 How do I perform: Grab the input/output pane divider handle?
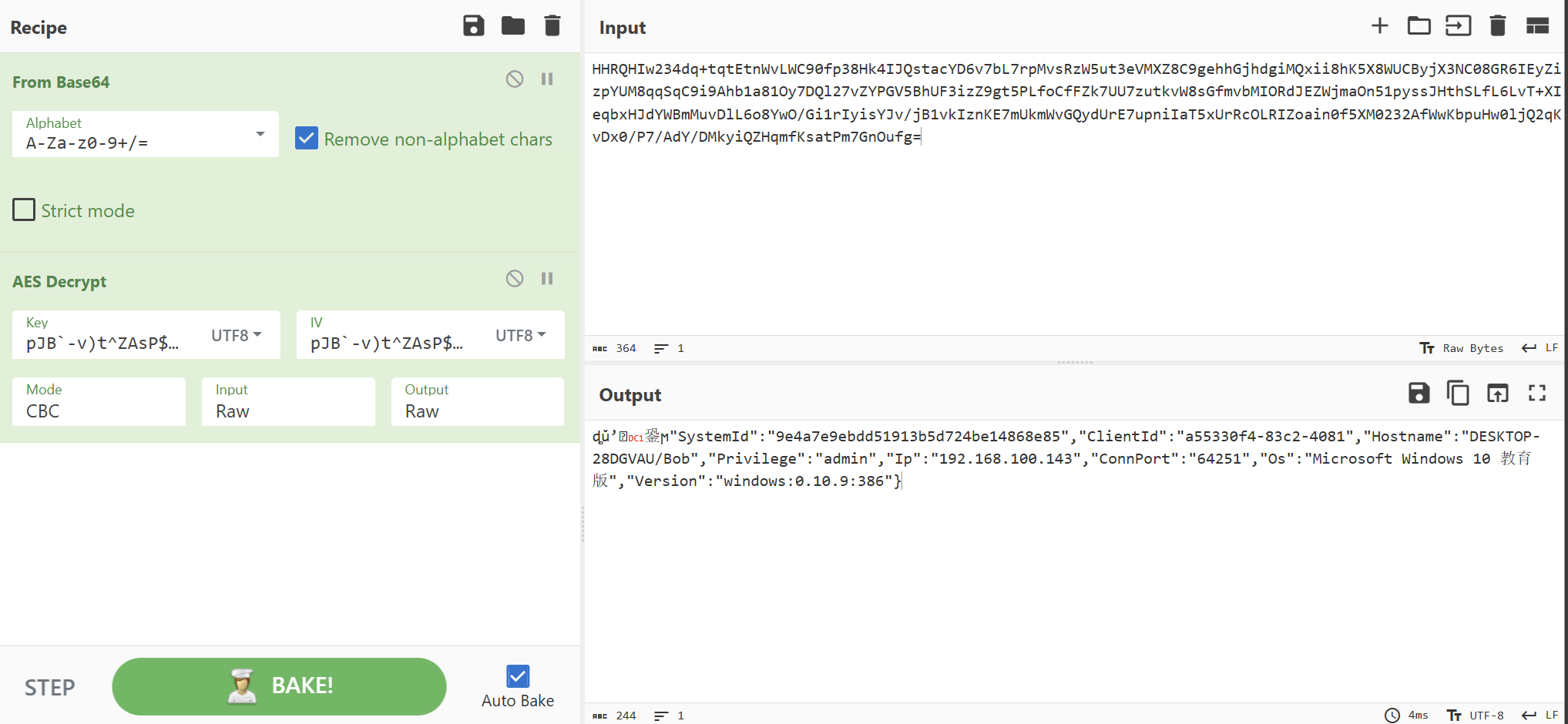point(1076,362)
